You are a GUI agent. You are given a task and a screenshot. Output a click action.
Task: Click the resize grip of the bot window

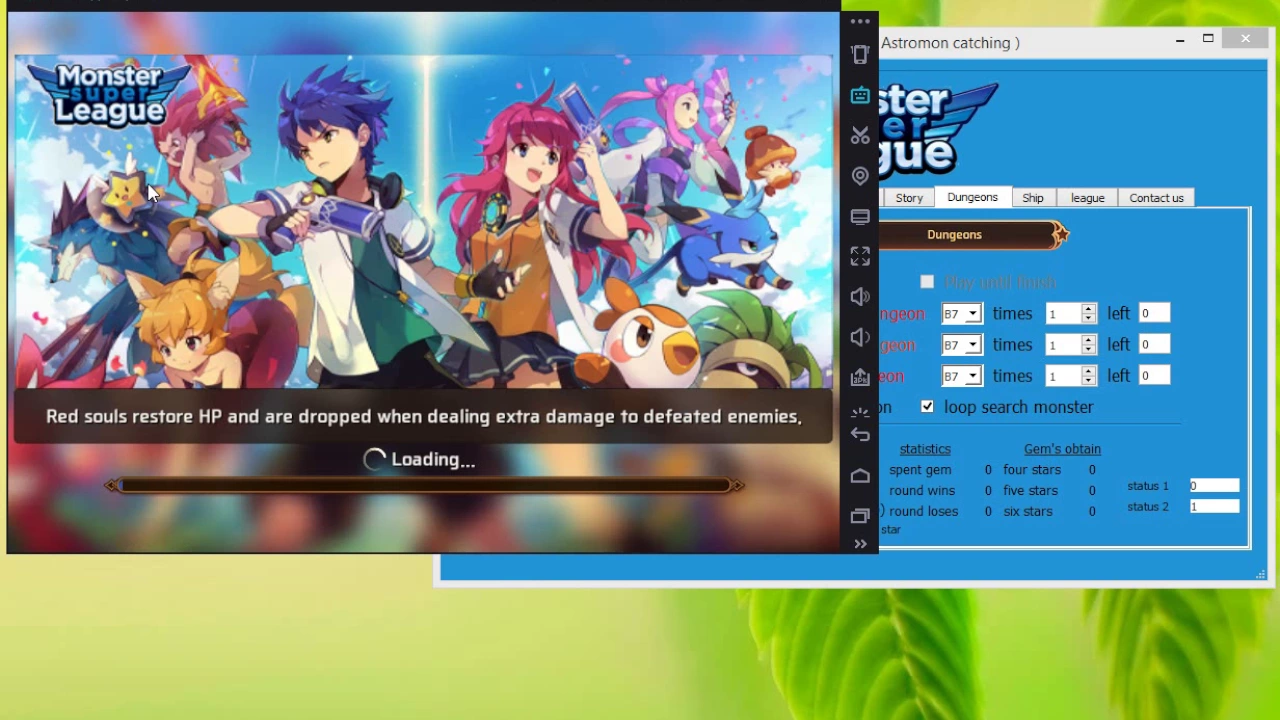tap(1260, 574)
